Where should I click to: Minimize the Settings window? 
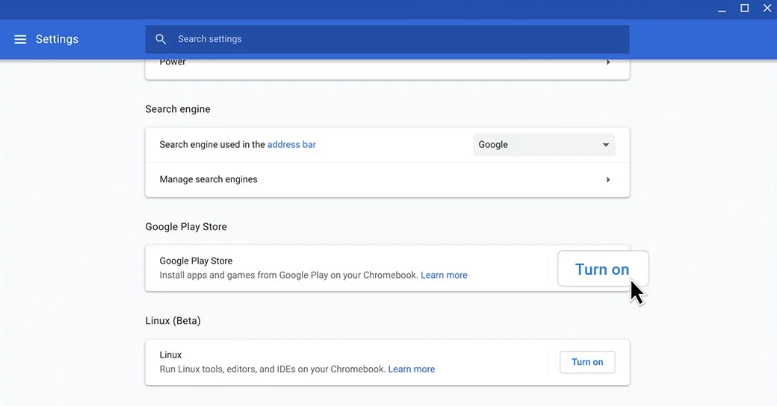coord(721,9)
